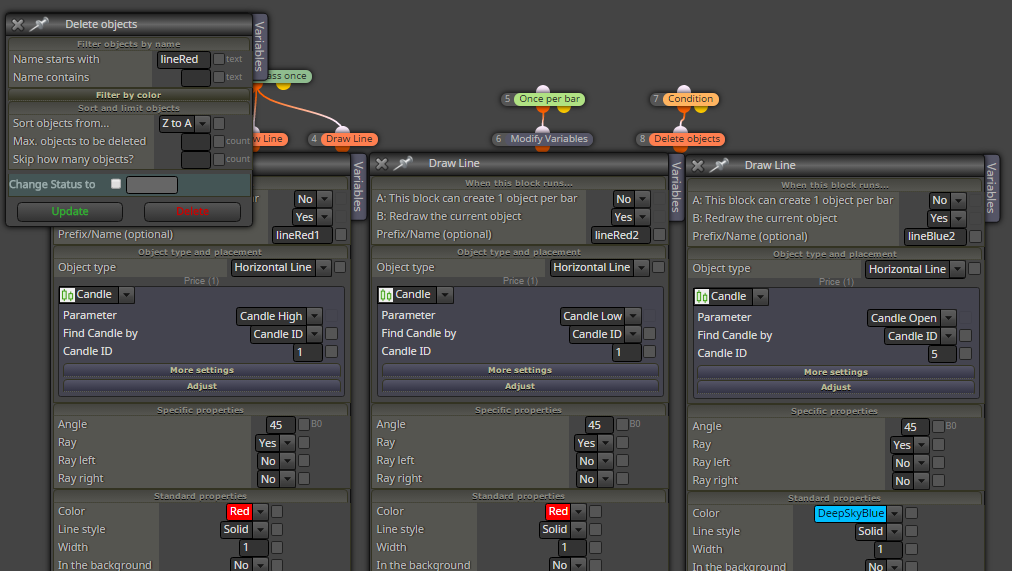This screenshot has height=571, width=1012.
Task: Select the Once per bar node
Action: [549, 99]
